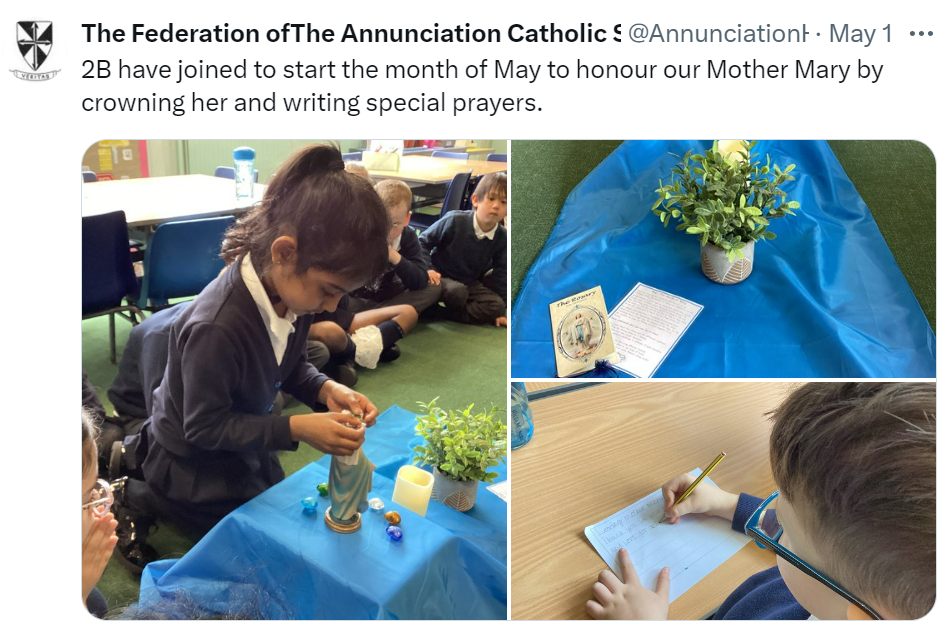Click the water bottle on the classroom table
This screenshot has height=636, width=944.
(x=244, y=173)
